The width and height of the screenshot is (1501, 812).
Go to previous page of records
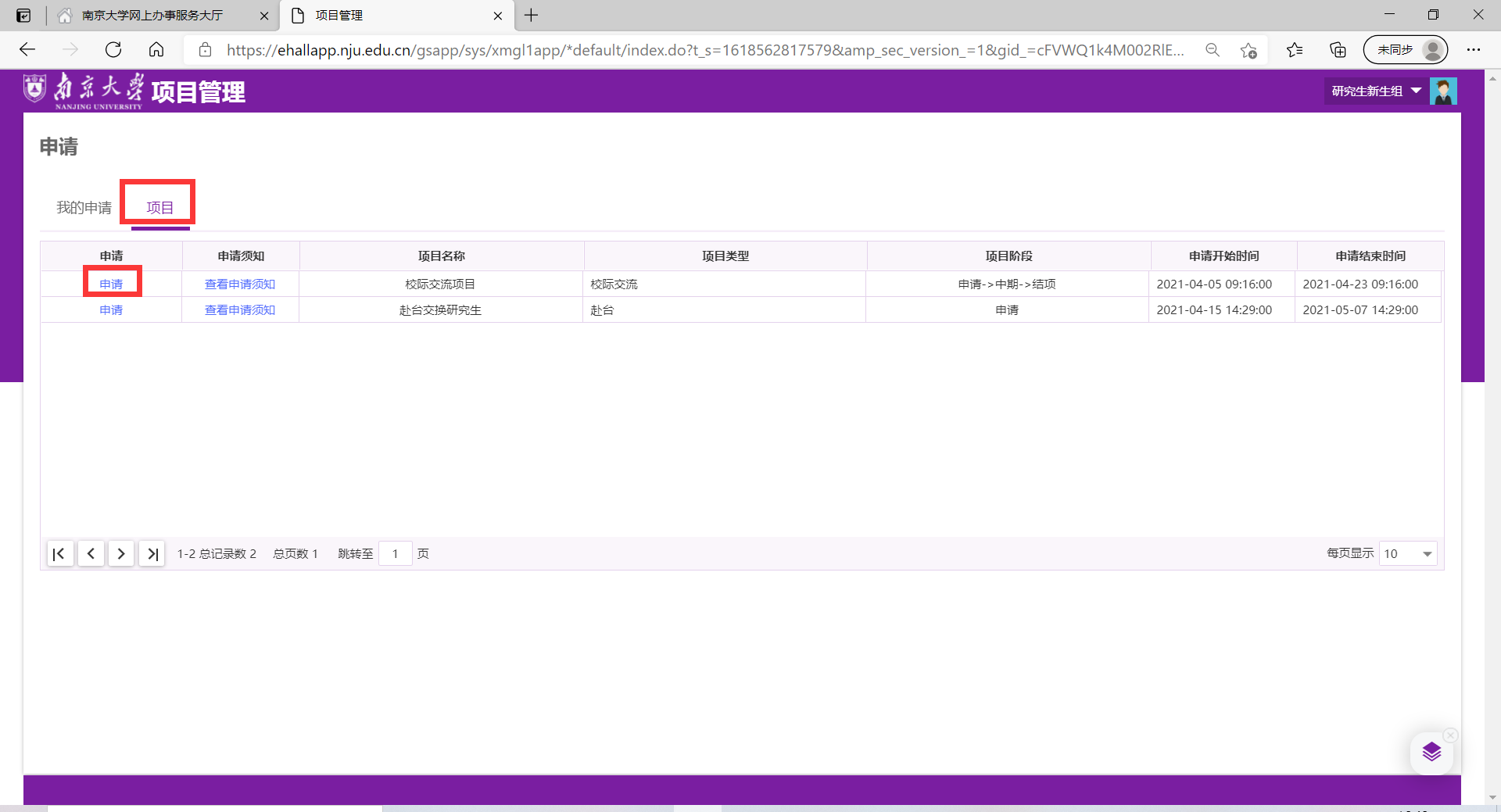click(x=91, y=553)
